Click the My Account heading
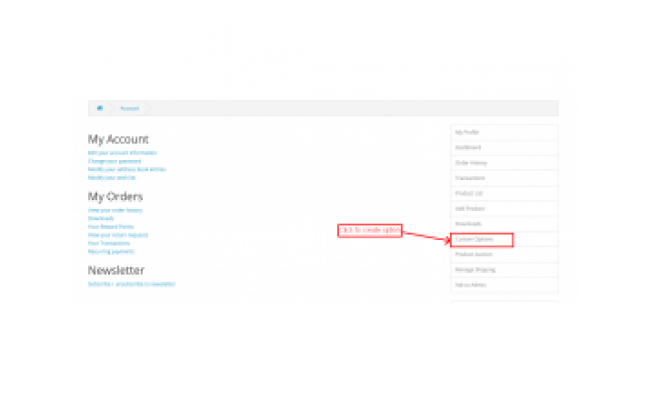 click(118, 140)
